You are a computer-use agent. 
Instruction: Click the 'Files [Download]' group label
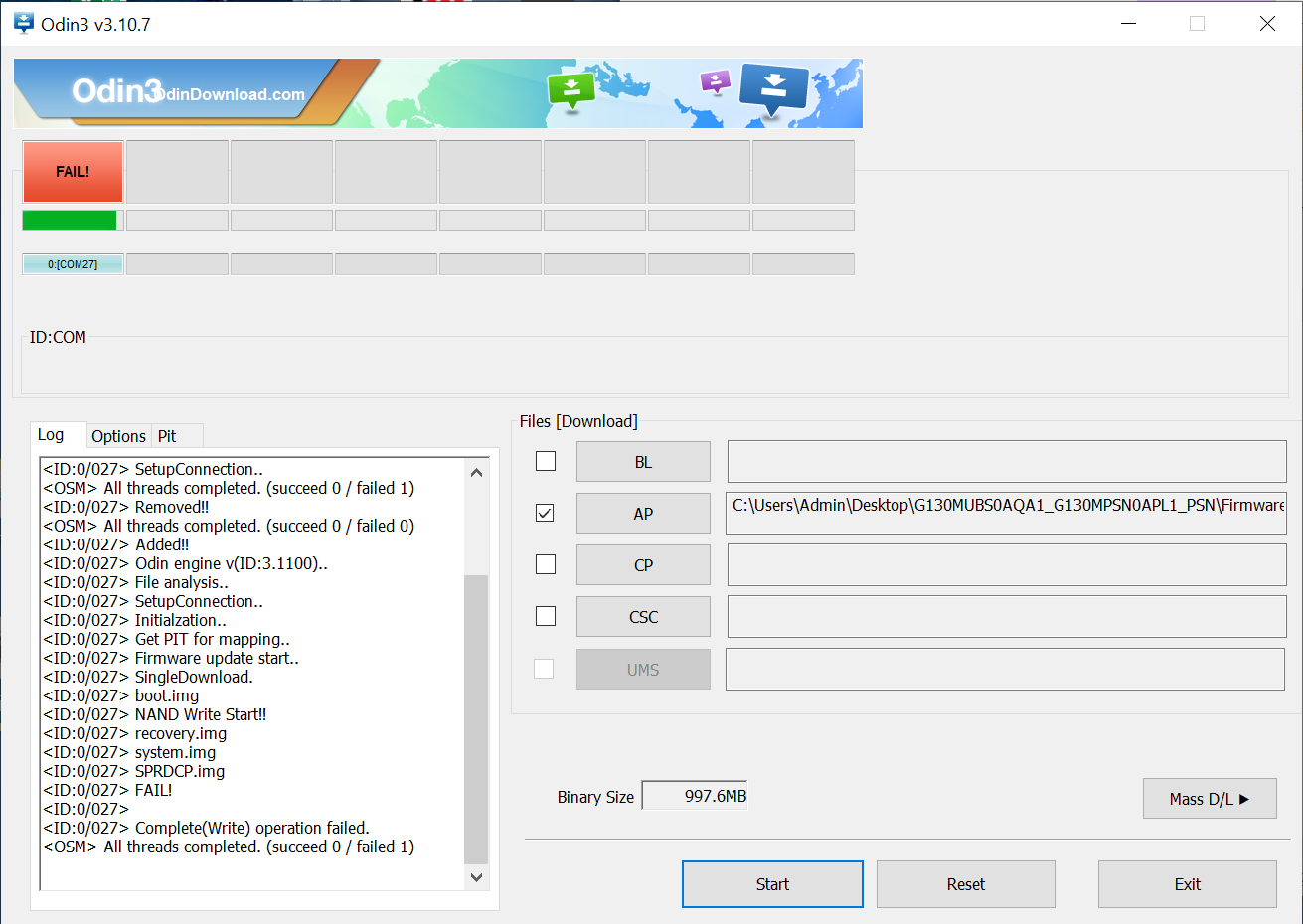point(578,421)
